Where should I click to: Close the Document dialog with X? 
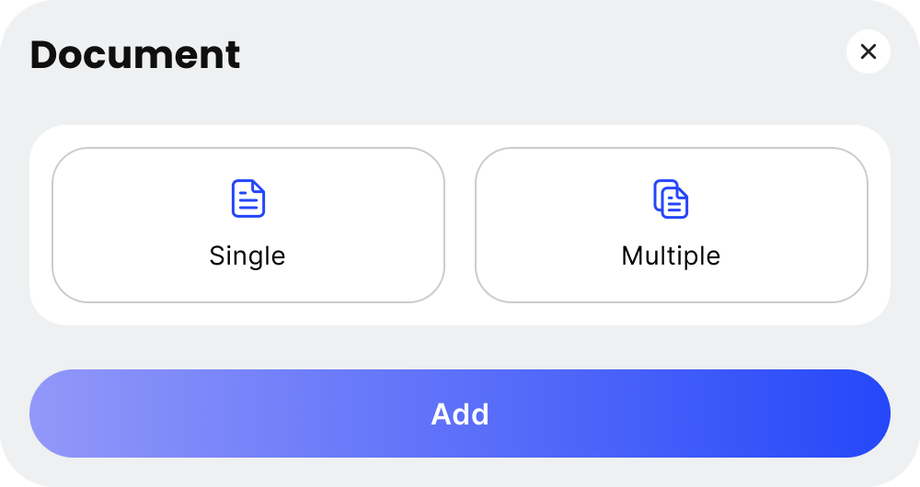coord(868,52)
